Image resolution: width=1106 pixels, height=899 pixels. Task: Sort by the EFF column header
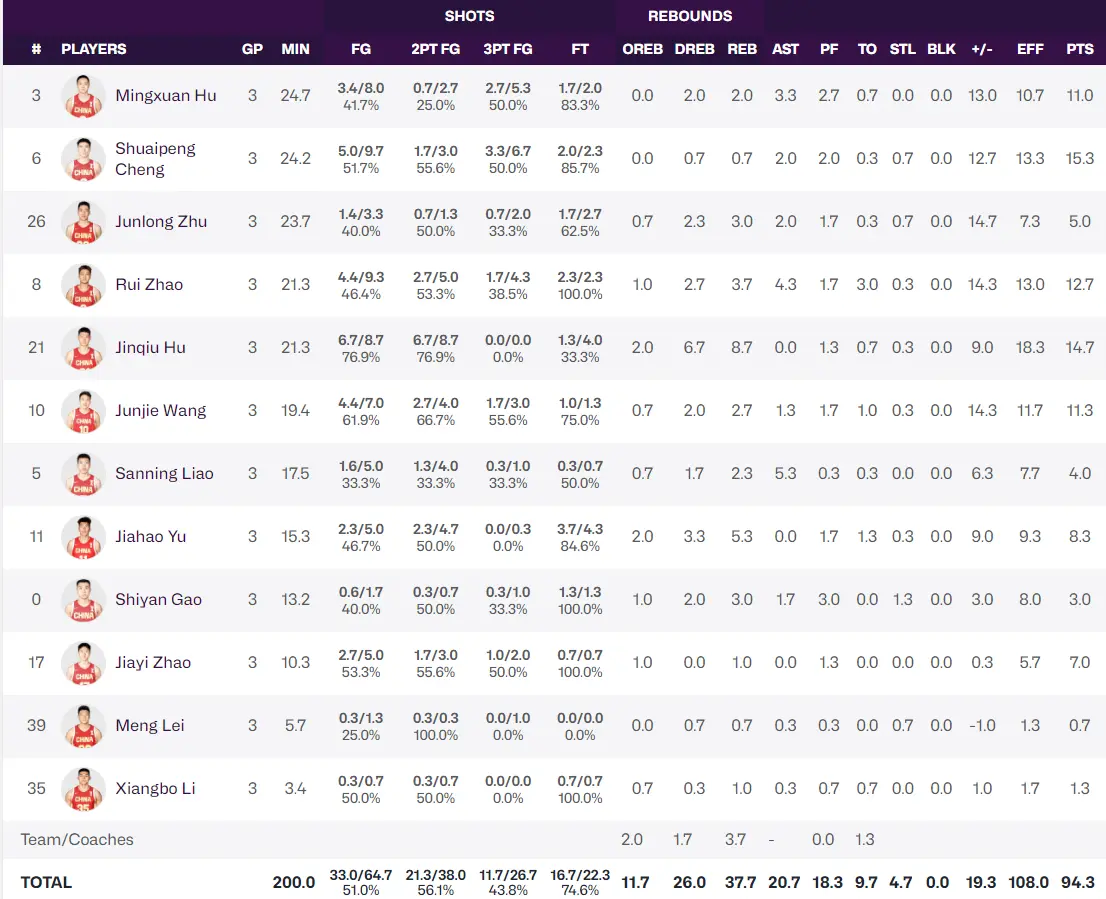coord(1030,49)
